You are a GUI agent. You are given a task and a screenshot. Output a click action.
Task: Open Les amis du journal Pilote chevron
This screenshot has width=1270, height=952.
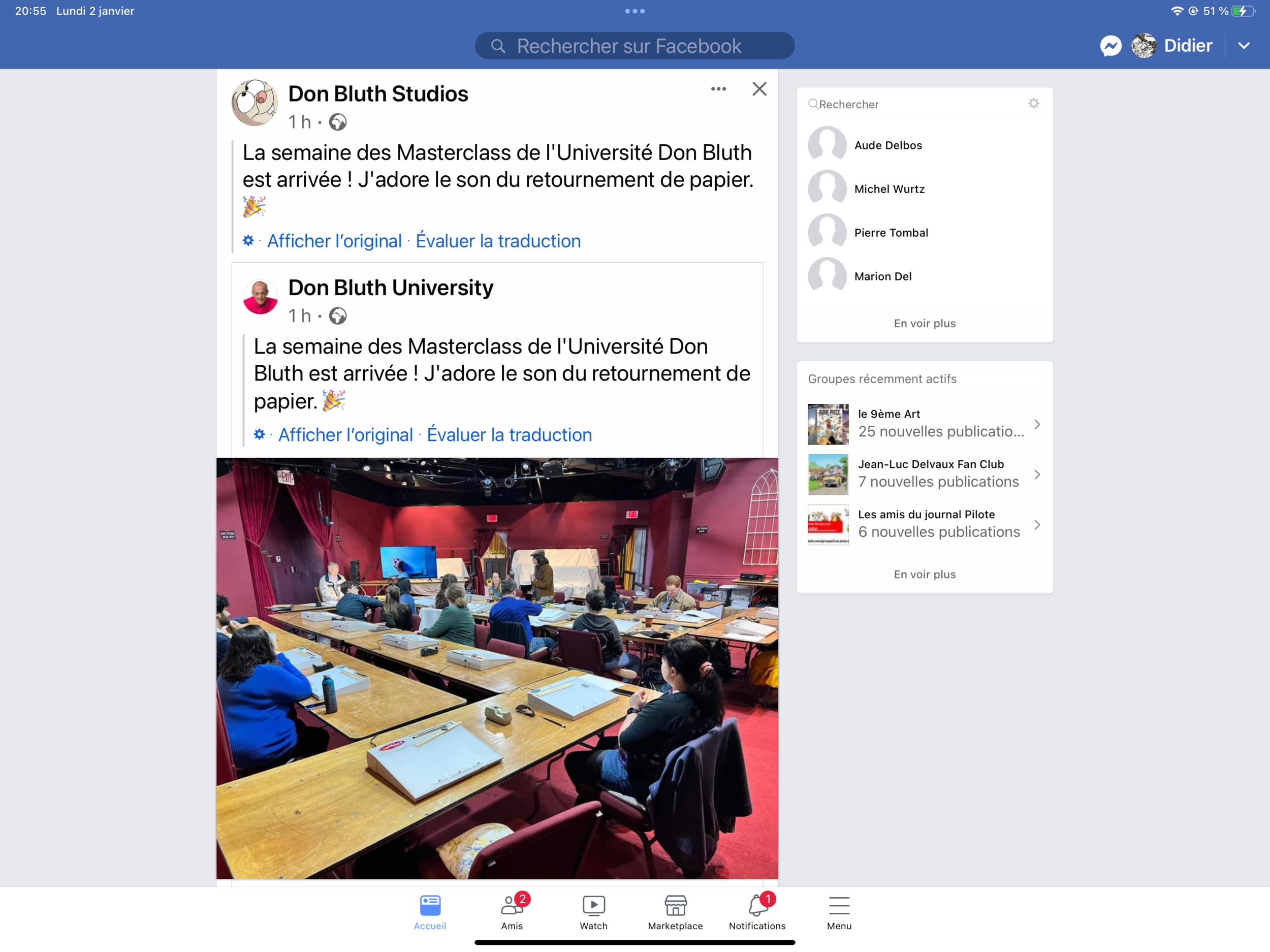[x=1037, y=525]
